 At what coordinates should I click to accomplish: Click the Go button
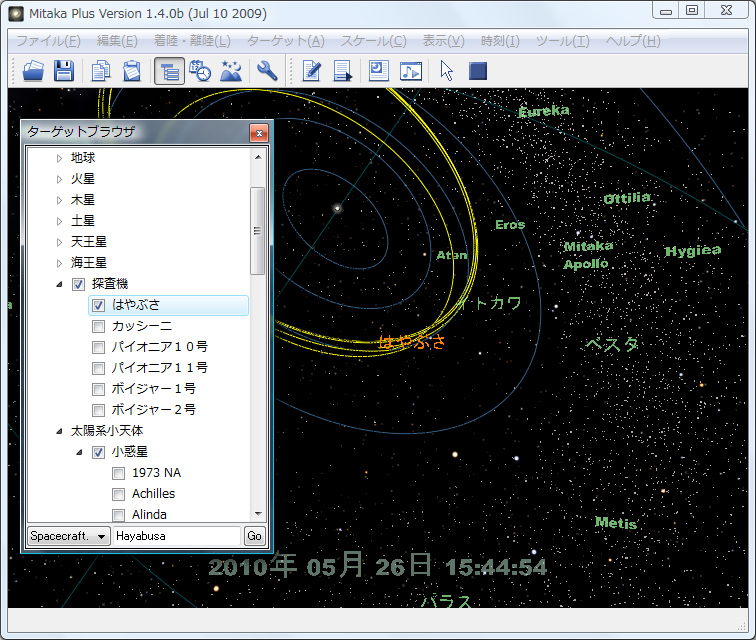254,536
